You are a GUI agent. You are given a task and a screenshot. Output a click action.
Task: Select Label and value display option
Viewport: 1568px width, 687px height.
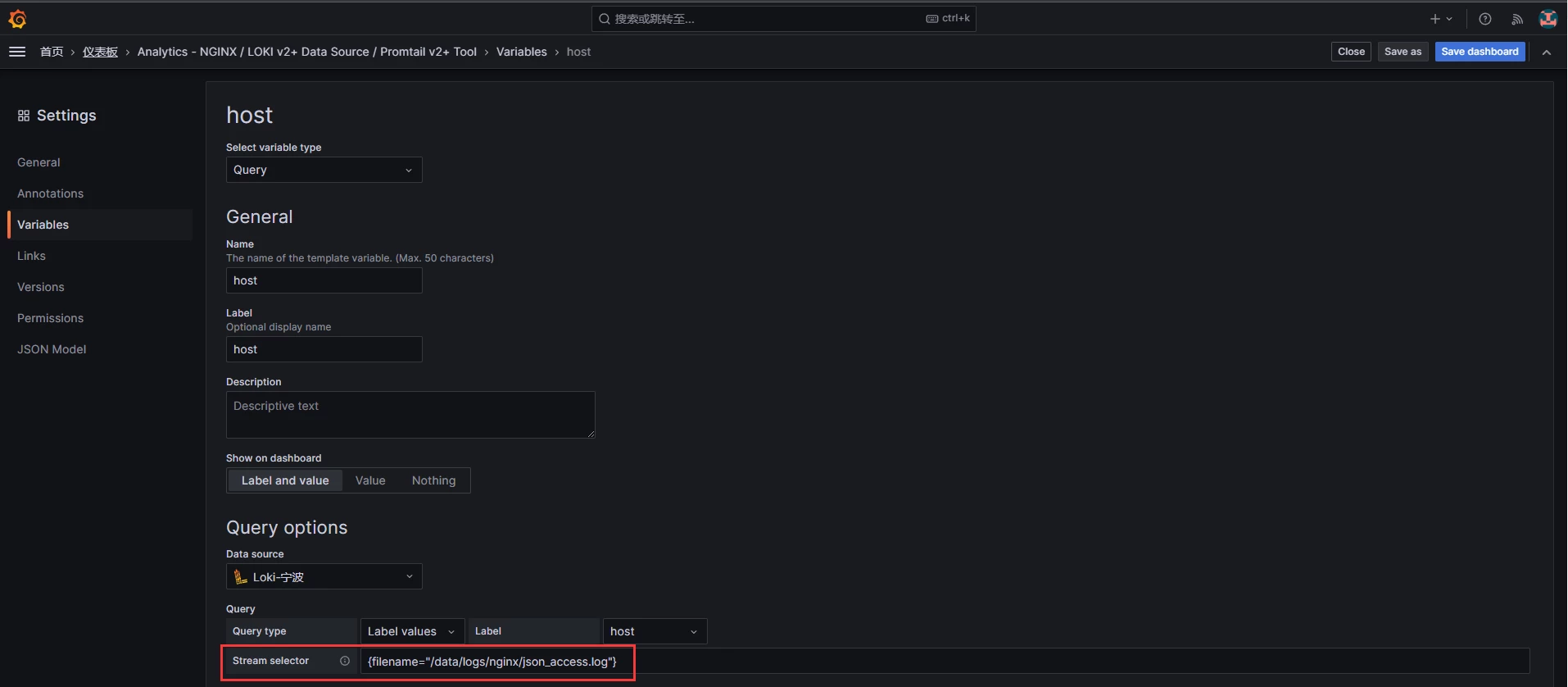coord(285,480)
